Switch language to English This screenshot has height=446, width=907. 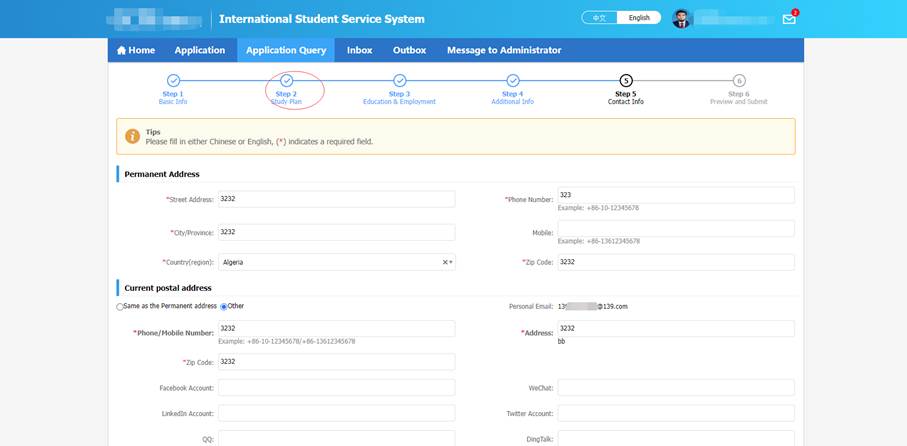[639, 18]
